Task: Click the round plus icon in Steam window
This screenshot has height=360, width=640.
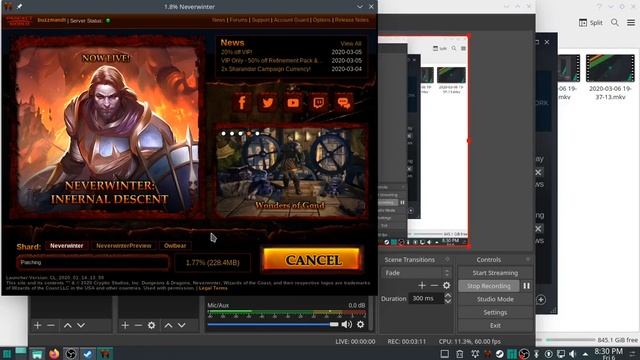Action: (x=541, y=300)
